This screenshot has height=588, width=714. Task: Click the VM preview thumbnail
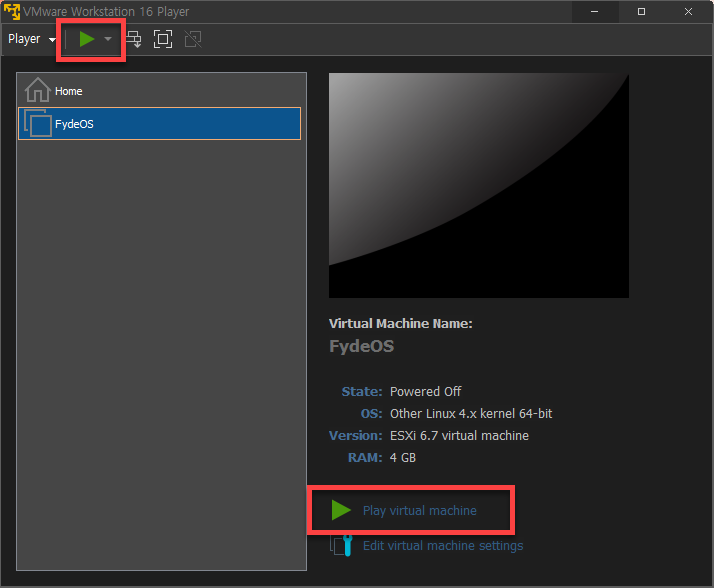pos(479,185)
